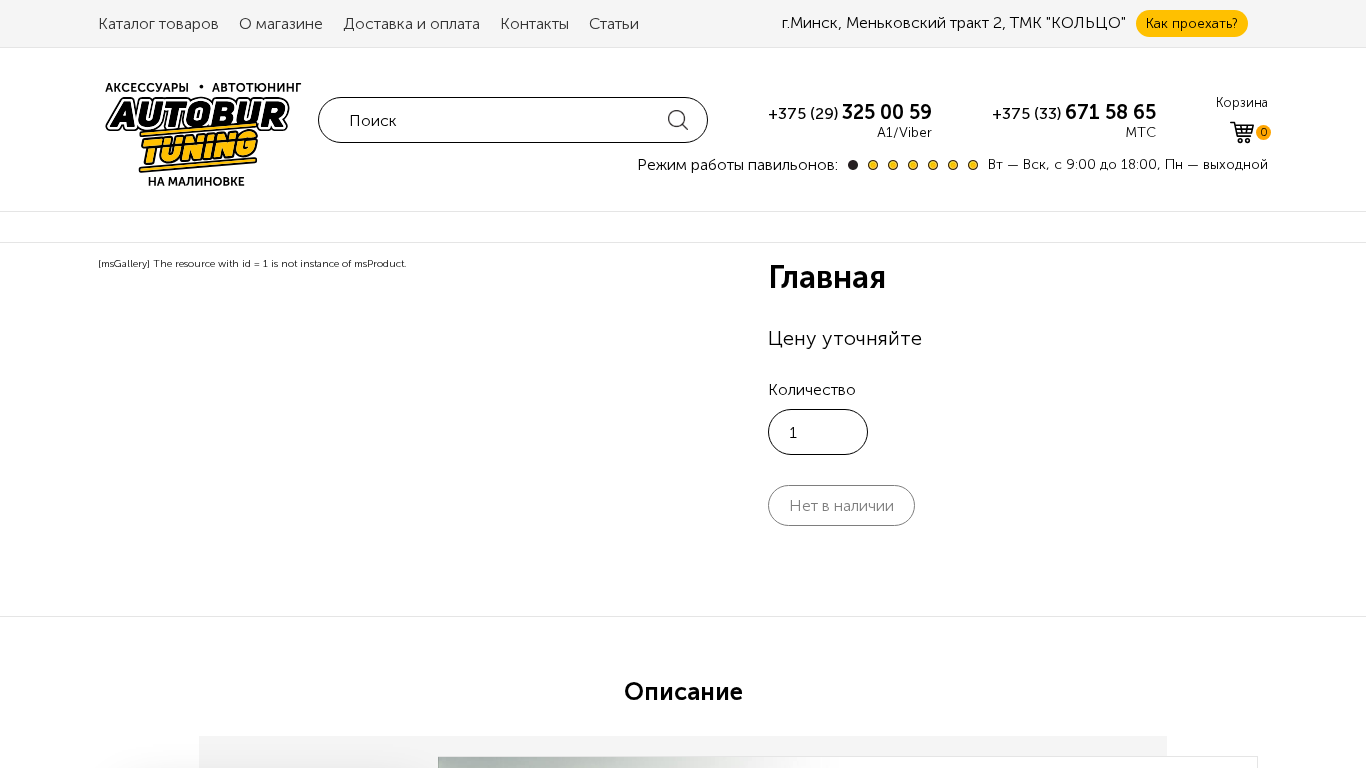Click the cart item count badge
The image size is (1366, 768).
coord(1264,132)
